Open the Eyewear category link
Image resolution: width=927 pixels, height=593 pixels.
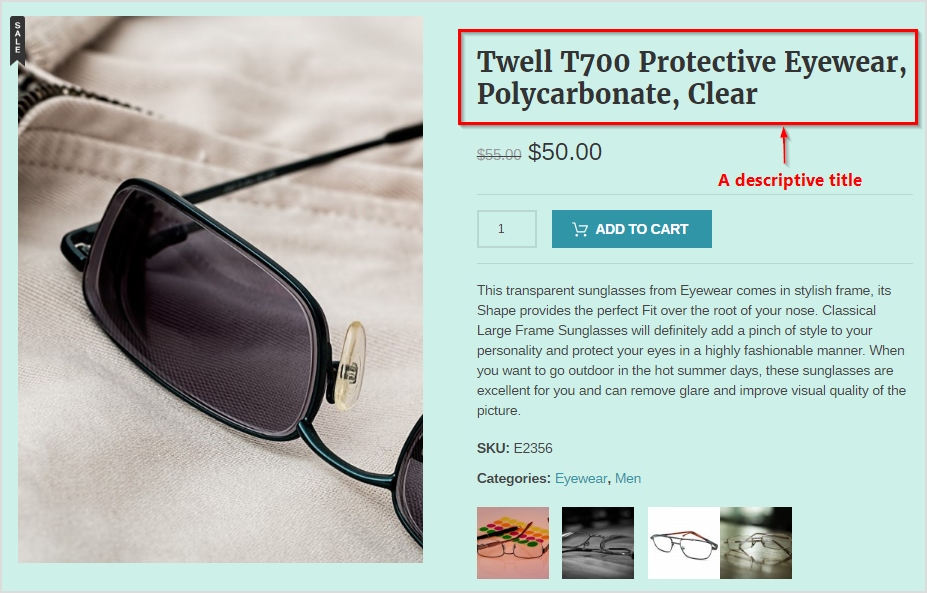581,478
